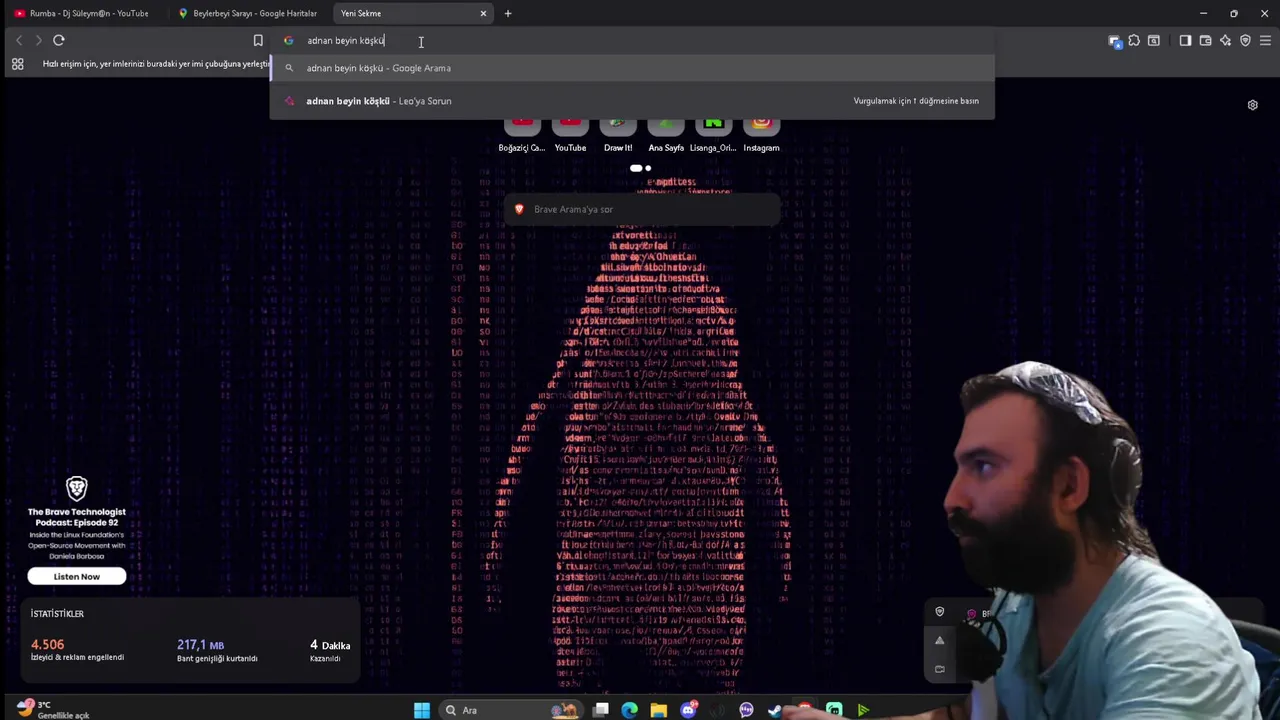Open the Ana Sayfa shortcut tile
Screen dimensions: 1280x720
666,135
